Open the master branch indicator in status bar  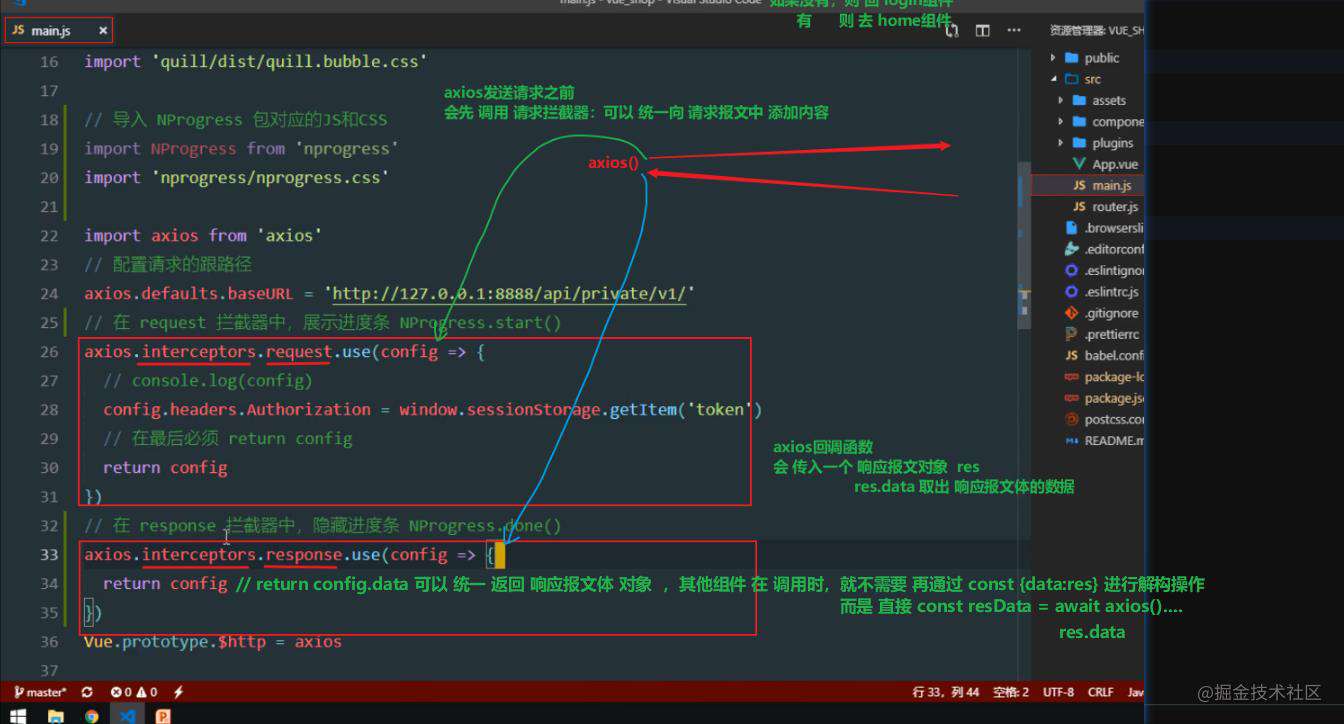click(41, 692)
